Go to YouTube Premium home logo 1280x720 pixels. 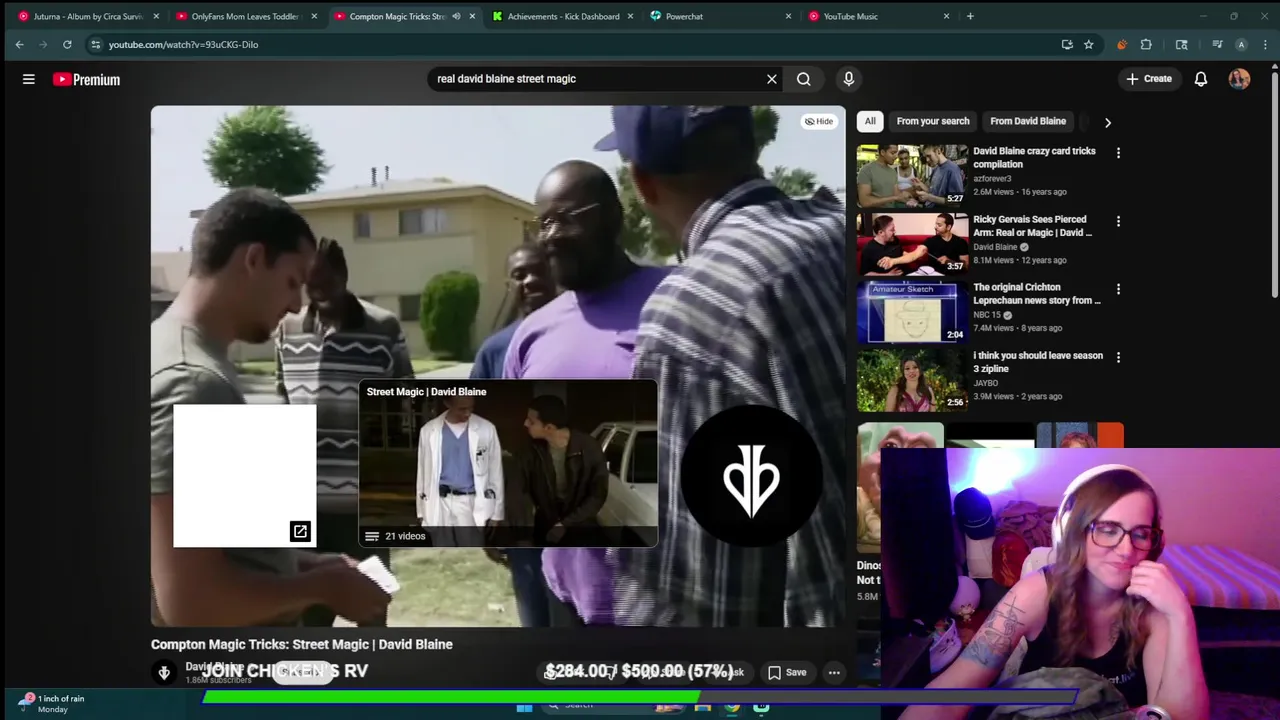tap(87, 79)
